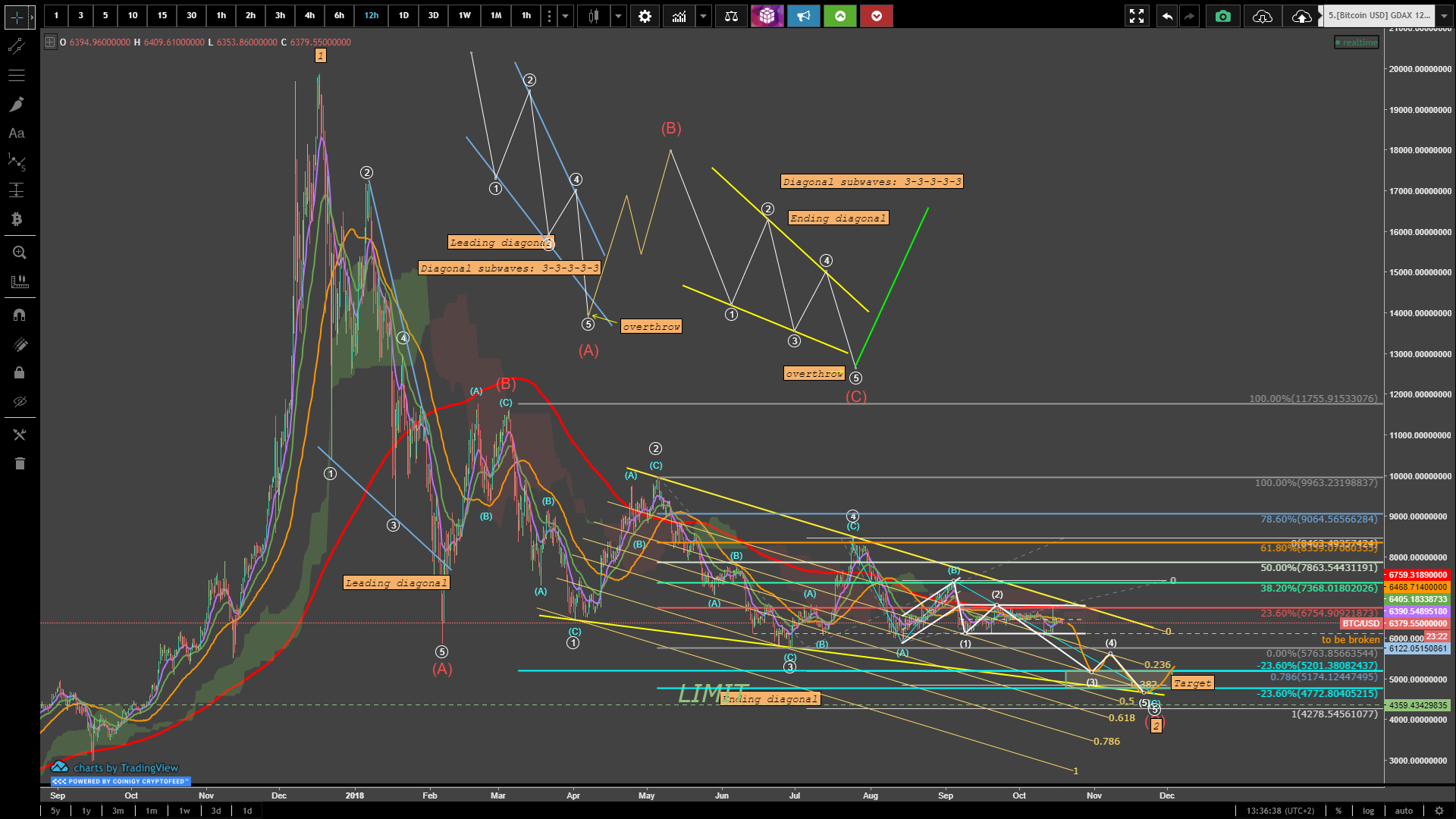Toggle lock all drawing tools
Viewport: 1456px width, 819px height.
(20, 372)
